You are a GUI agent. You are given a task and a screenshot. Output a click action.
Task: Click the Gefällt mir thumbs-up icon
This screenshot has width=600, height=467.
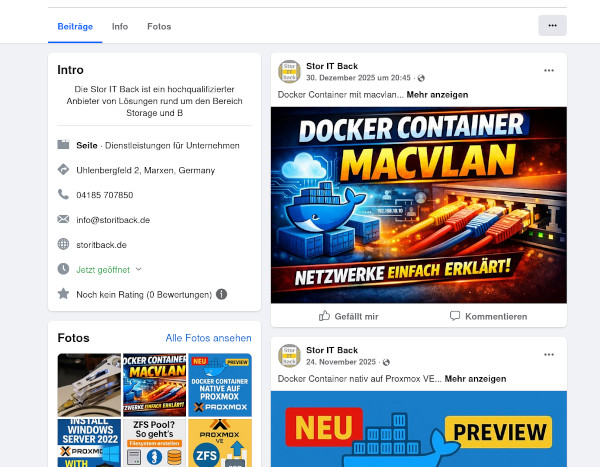point(324,316)
